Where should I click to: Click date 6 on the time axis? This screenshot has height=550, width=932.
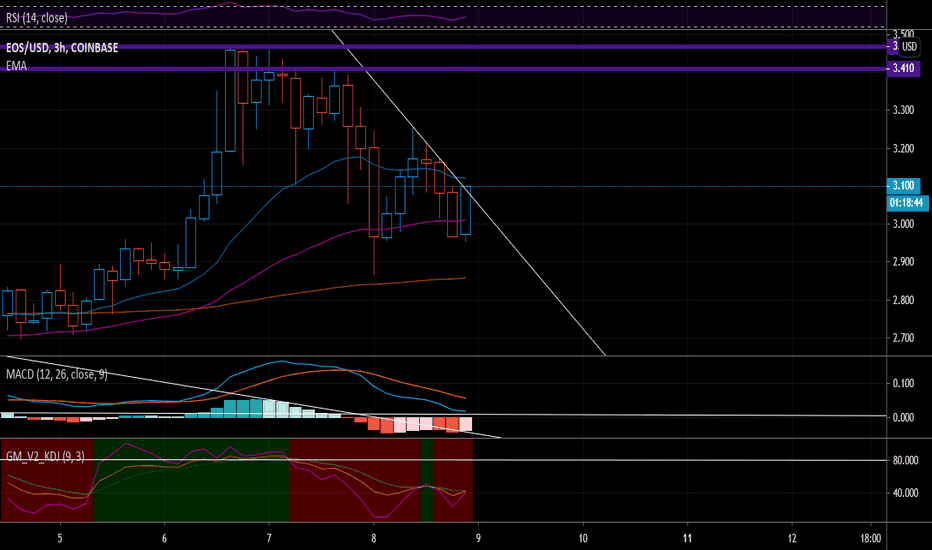point(164,538)
